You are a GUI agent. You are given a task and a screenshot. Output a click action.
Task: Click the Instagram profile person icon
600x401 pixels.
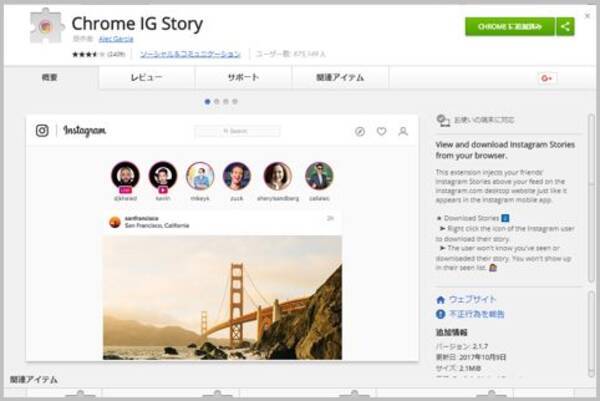403,131
